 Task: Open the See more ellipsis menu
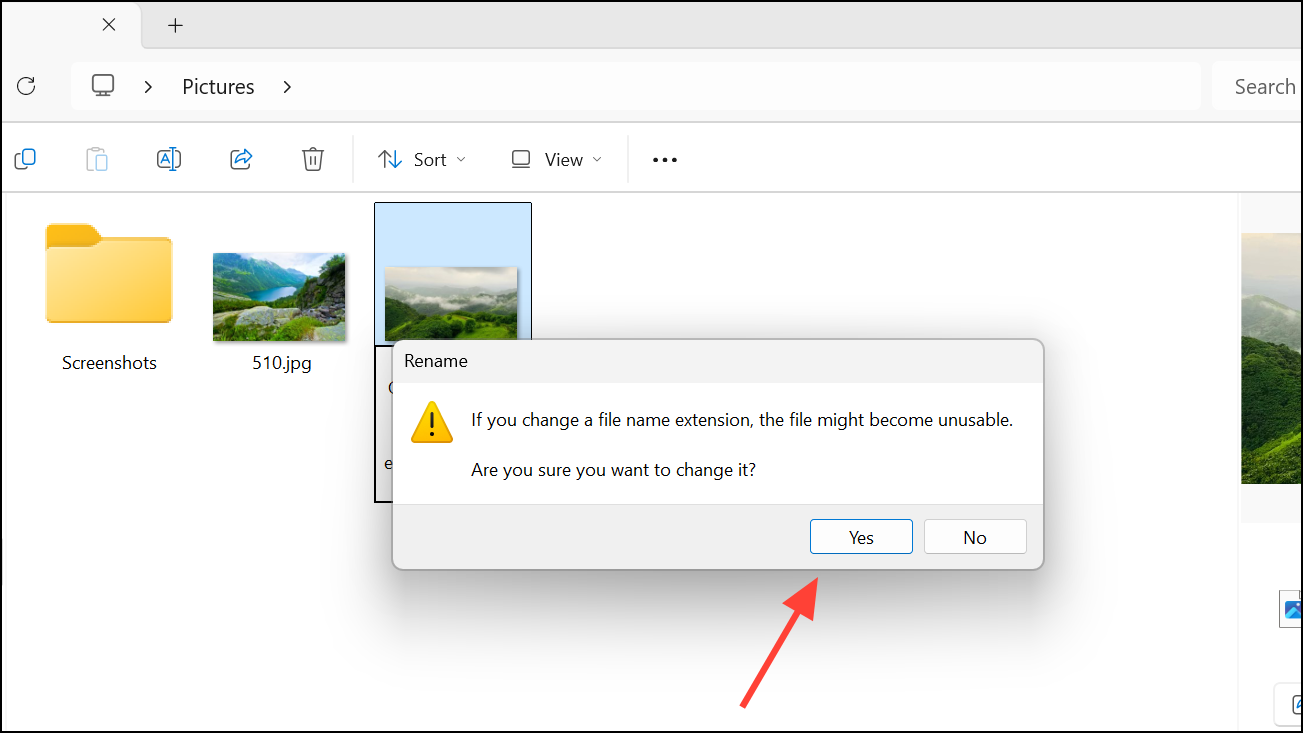pos(665,159)
